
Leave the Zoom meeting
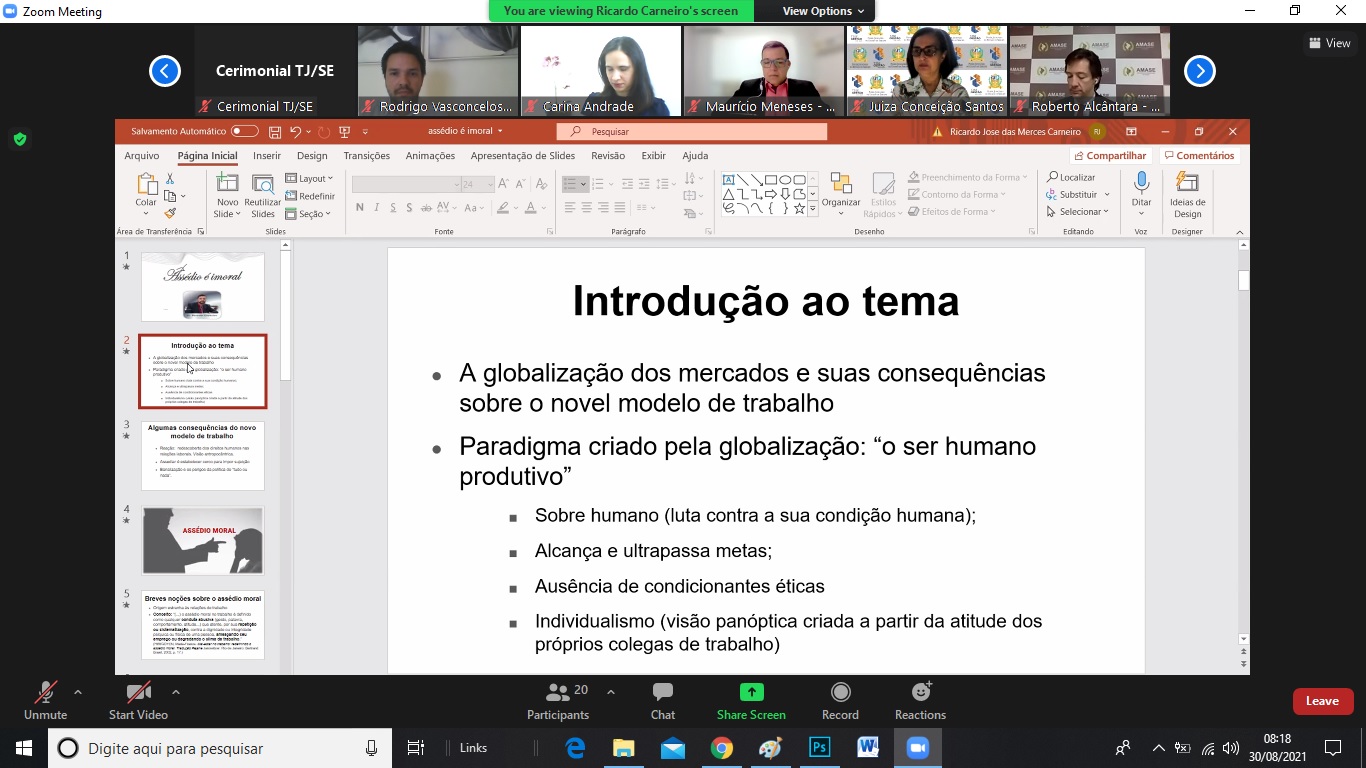1322,701
